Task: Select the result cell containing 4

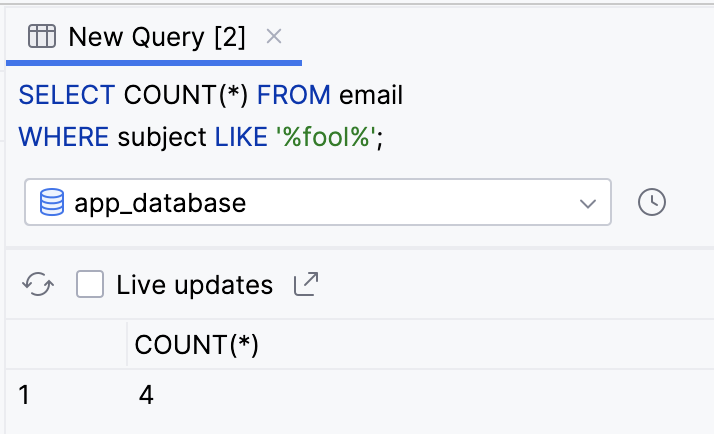Action: [x=146, y=395]
